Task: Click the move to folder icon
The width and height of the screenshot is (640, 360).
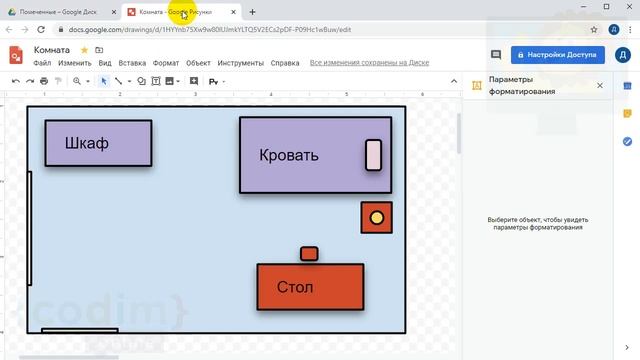Action: (99, 50)
